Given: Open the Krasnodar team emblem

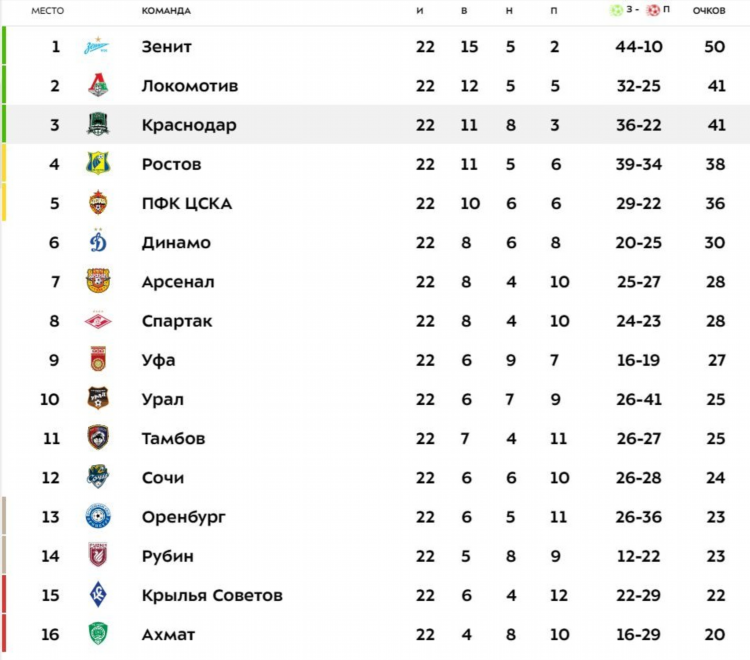Looking at the screenshot, I should point(98,124).
